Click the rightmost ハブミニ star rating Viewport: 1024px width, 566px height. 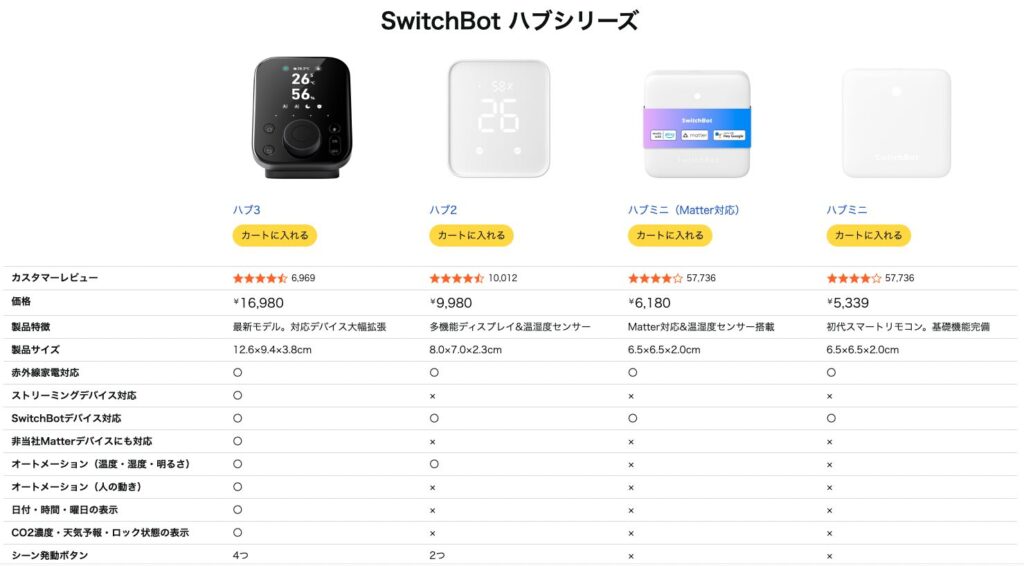[x=854, y=278]
